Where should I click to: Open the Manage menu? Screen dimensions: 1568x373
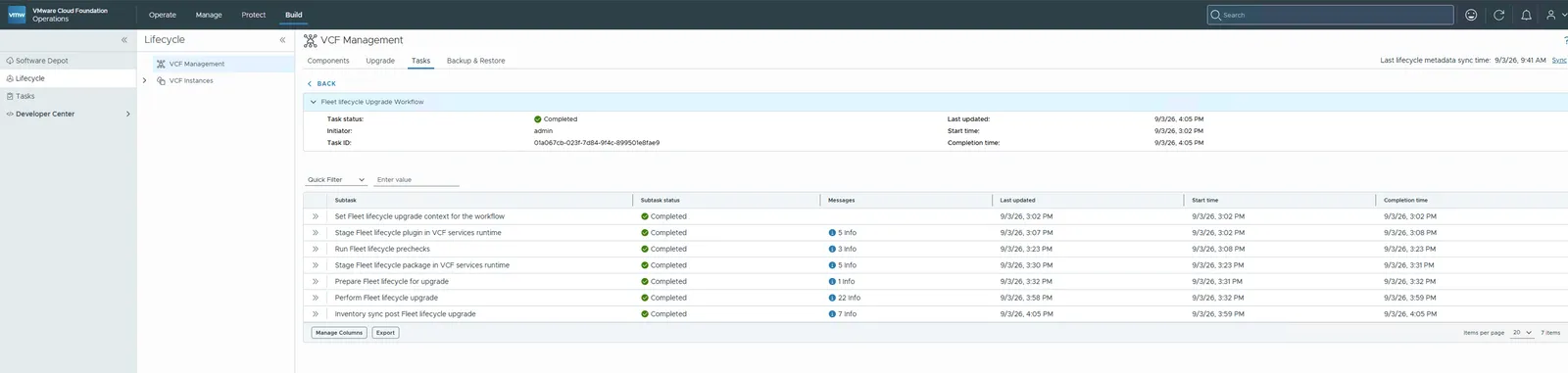click(209, 15)
